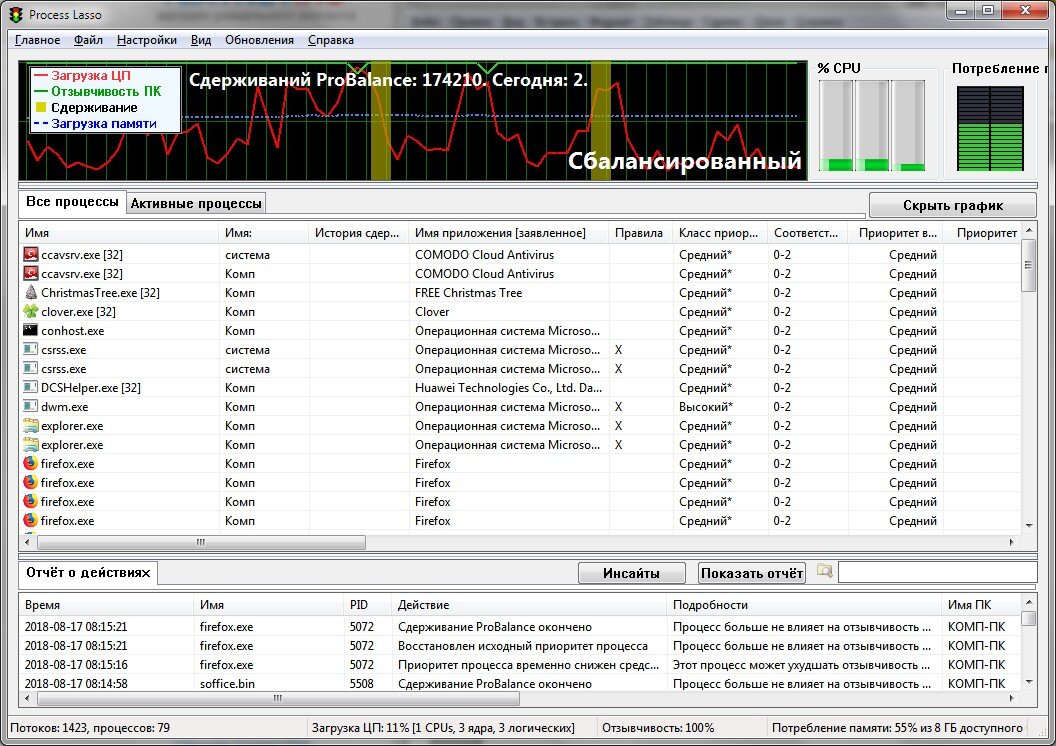The width and height of the screenshot is (1056, 746).
Task: Sort by Имя приложения [заявленное] column header
Action: (508, 233)
